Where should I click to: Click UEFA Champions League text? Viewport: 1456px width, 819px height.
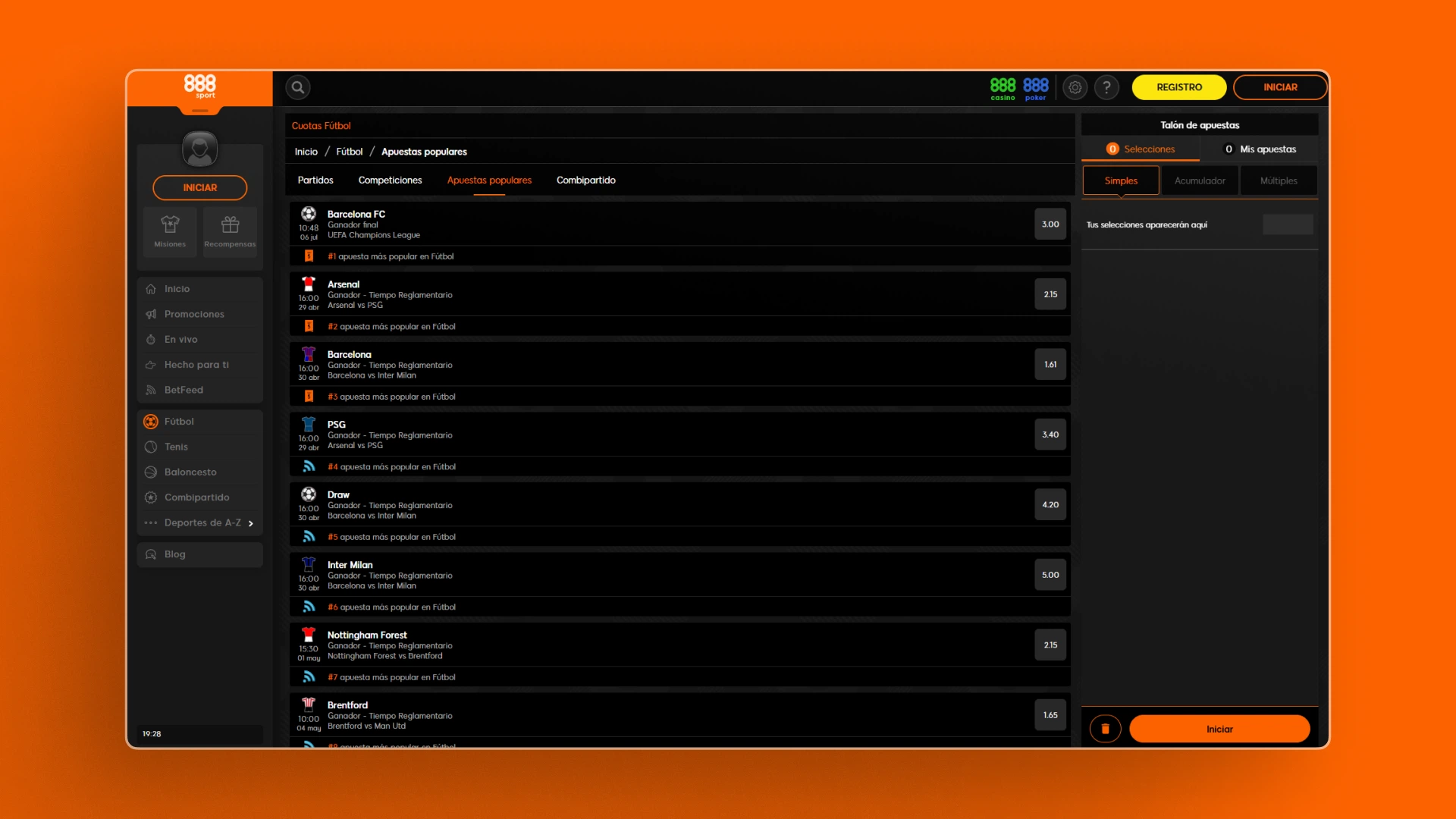tap(374, 235)
